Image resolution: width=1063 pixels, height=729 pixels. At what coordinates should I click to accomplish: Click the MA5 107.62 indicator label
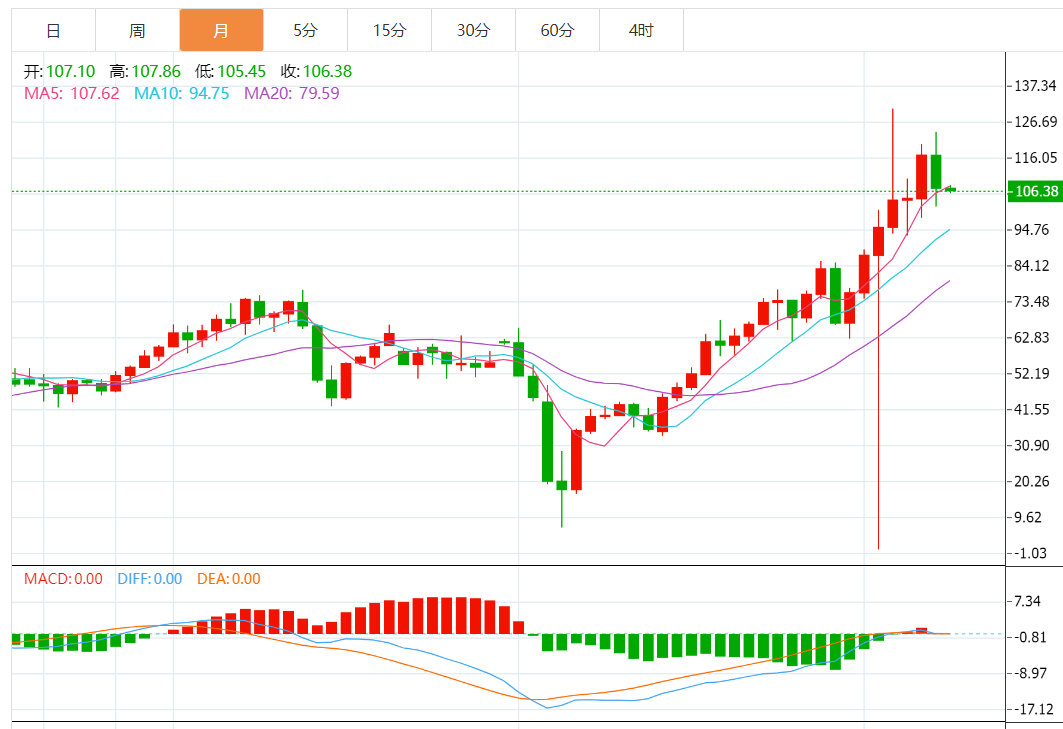[x=72, y=93]
